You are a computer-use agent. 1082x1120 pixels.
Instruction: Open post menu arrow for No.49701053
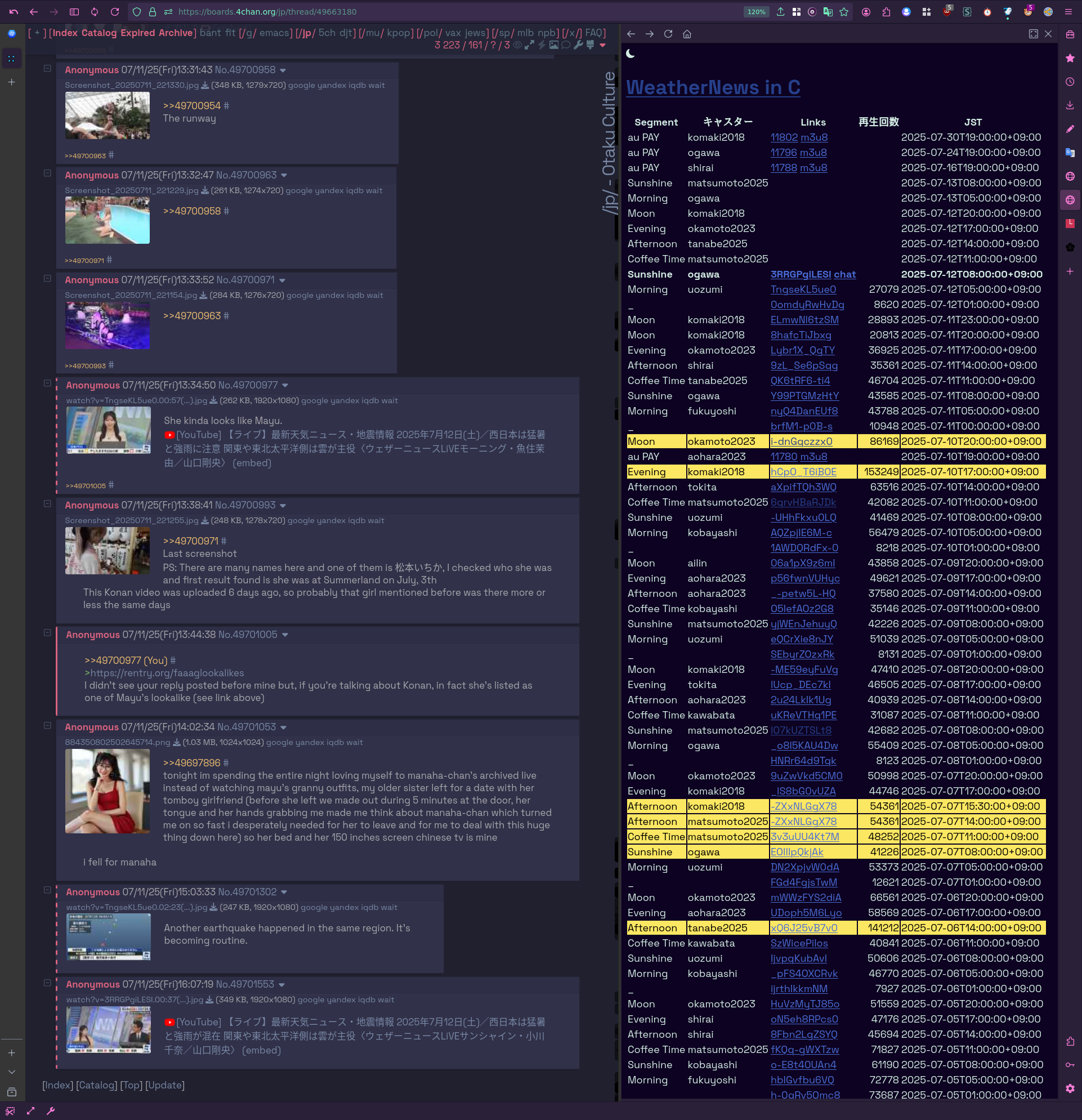(283, 728)
